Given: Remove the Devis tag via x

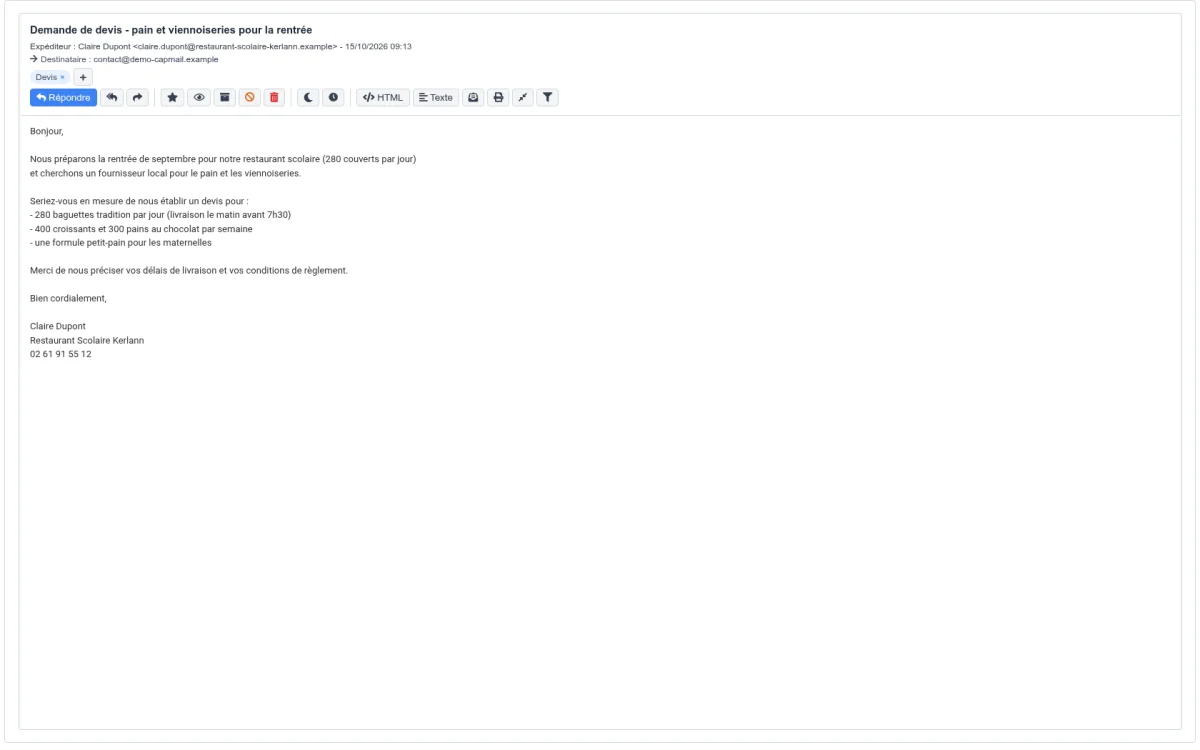Looking at the screenshot, I should (x=63, y=77).
